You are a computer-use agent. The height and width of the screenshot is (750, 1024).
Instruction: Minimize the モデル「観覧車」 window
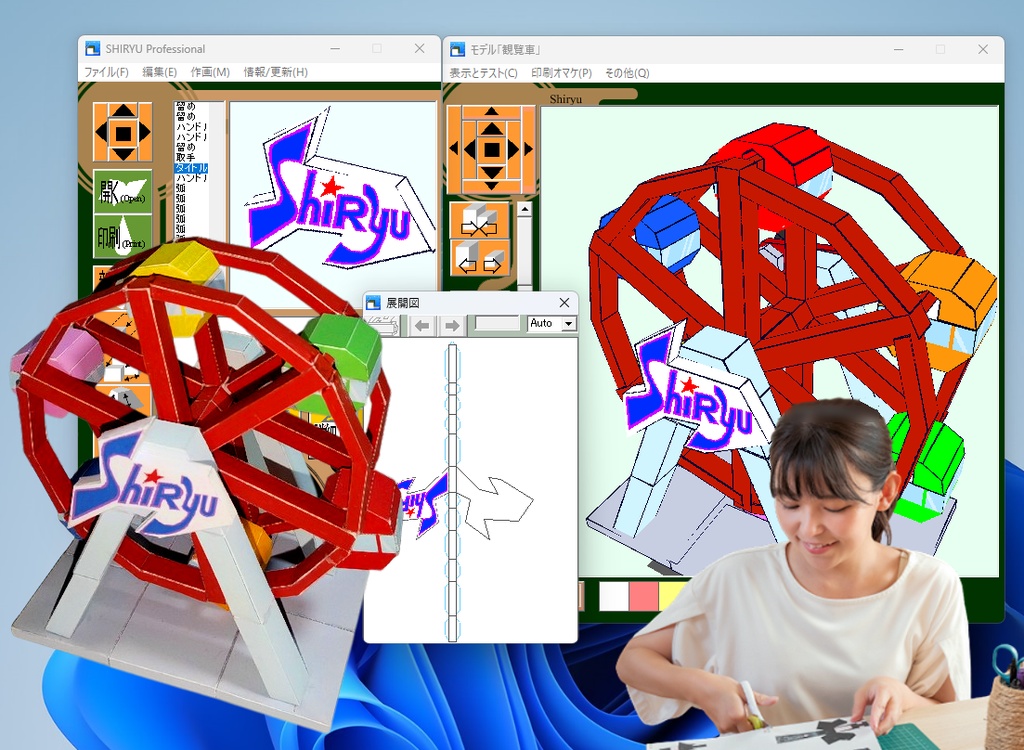tap(899, 49)
